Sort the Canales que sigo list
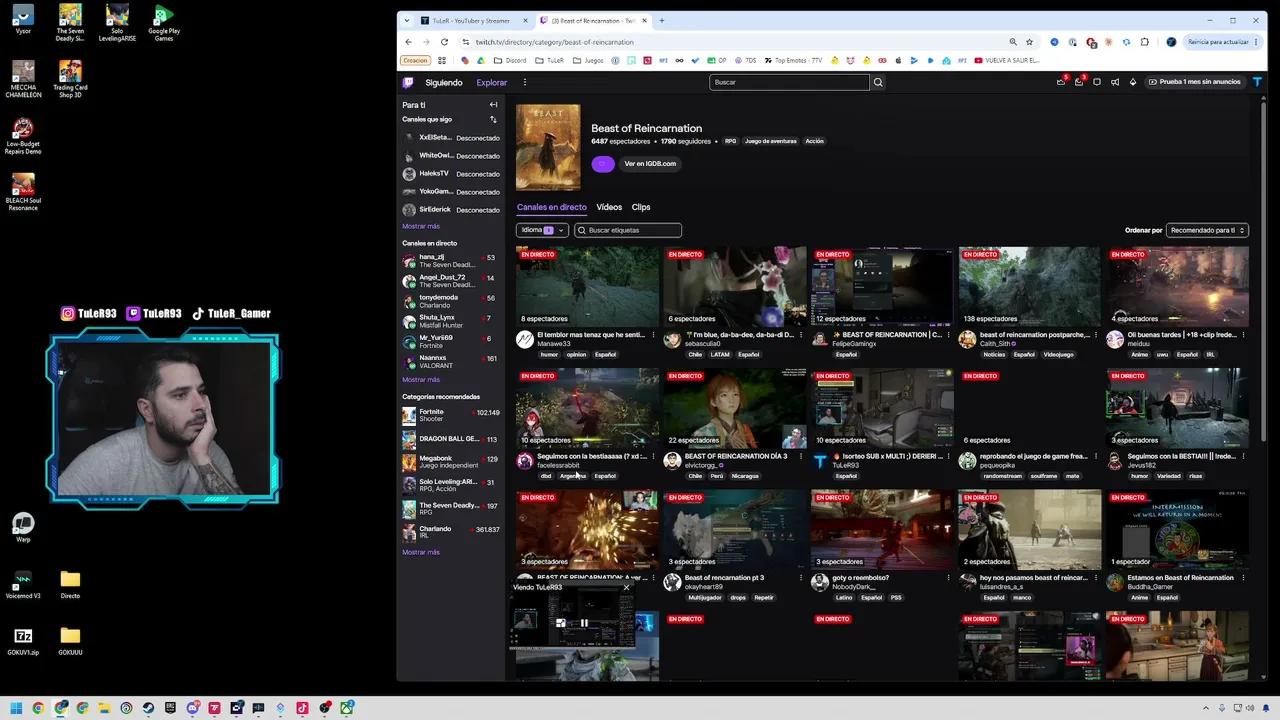The width and height of the screenshot is (1280, 720). point(493,119)
